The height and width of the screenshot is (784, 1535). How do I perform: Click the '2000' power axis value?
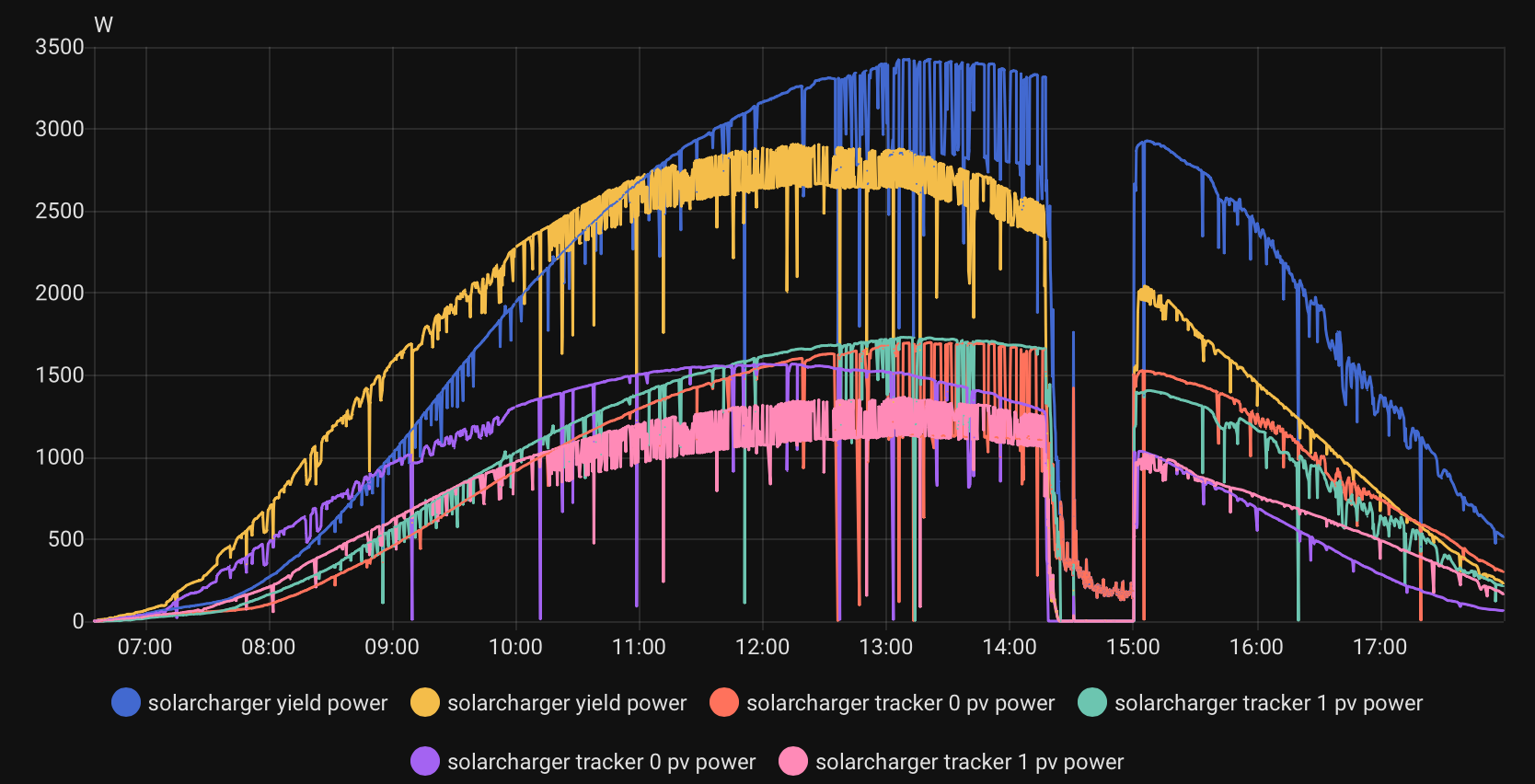coord(60,293)
